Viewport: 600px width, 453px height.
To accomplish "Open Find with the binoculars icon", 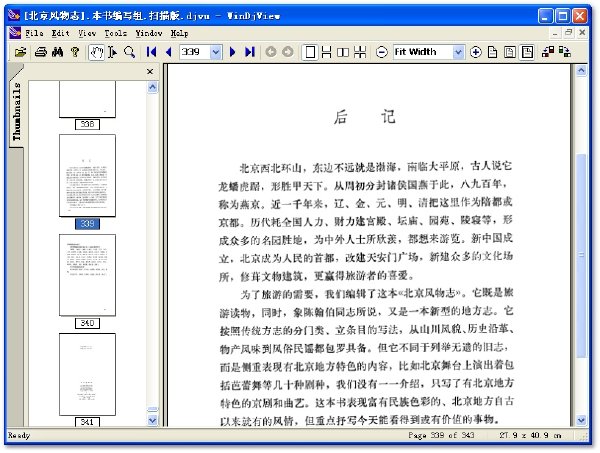I will [57, 52].
